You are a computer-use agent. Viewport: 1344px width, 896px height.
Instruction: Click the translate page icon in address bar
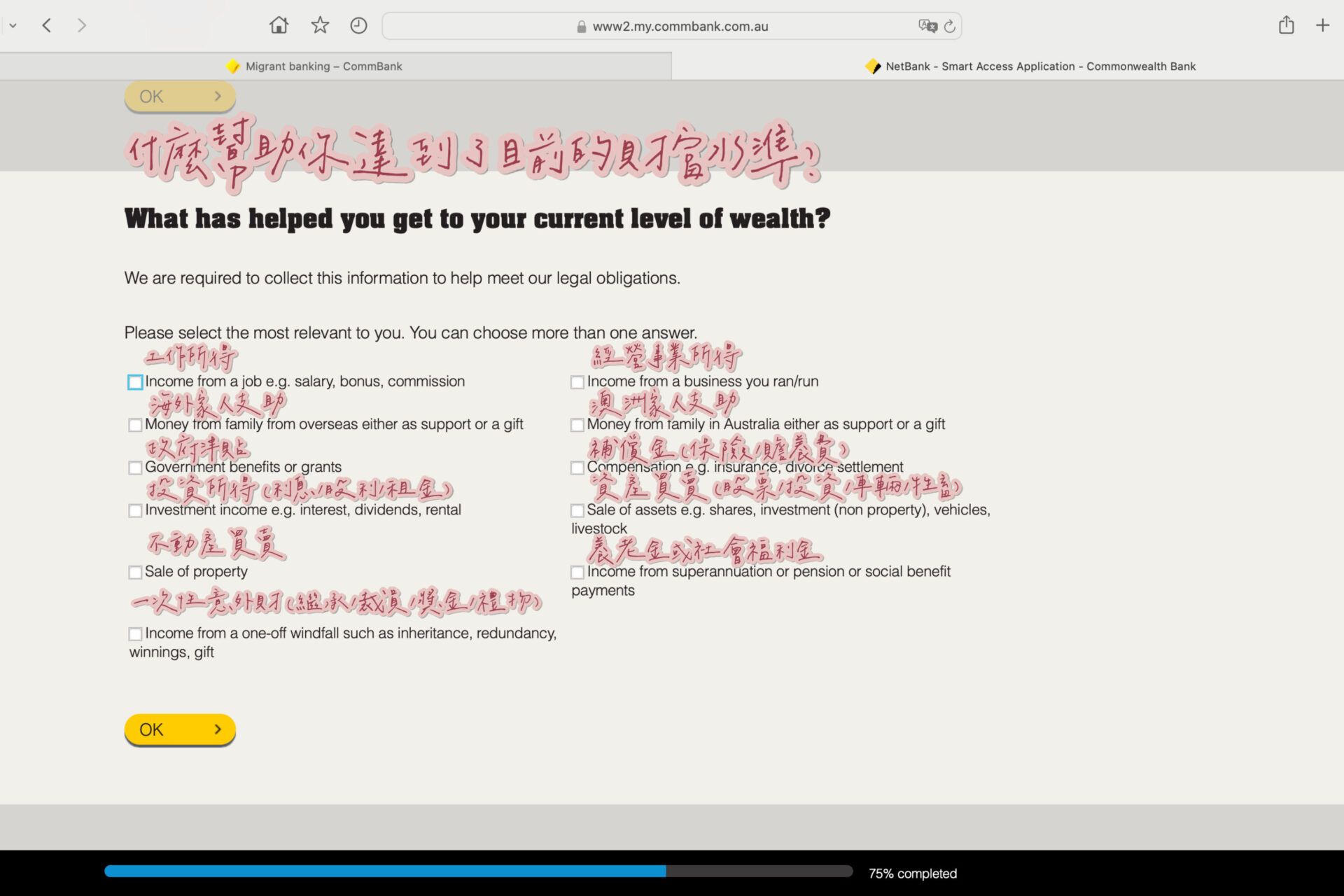pos(927,26)
